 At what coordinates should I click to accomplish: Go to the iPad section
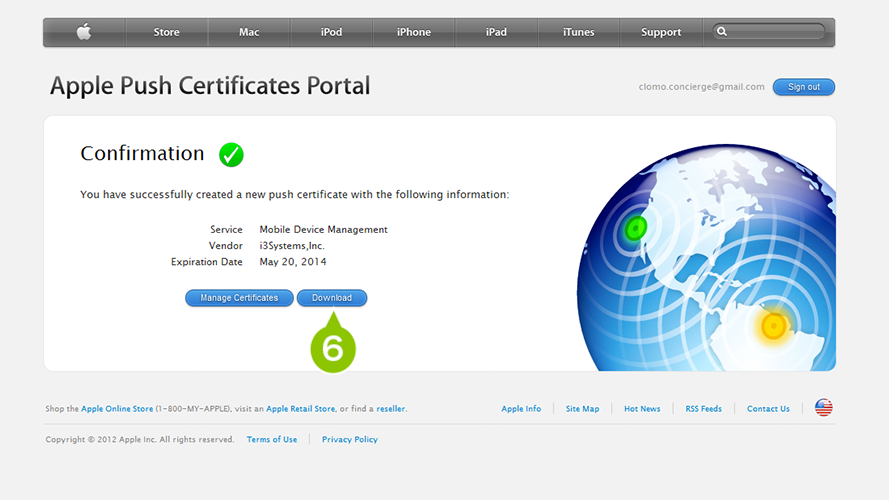496,32
